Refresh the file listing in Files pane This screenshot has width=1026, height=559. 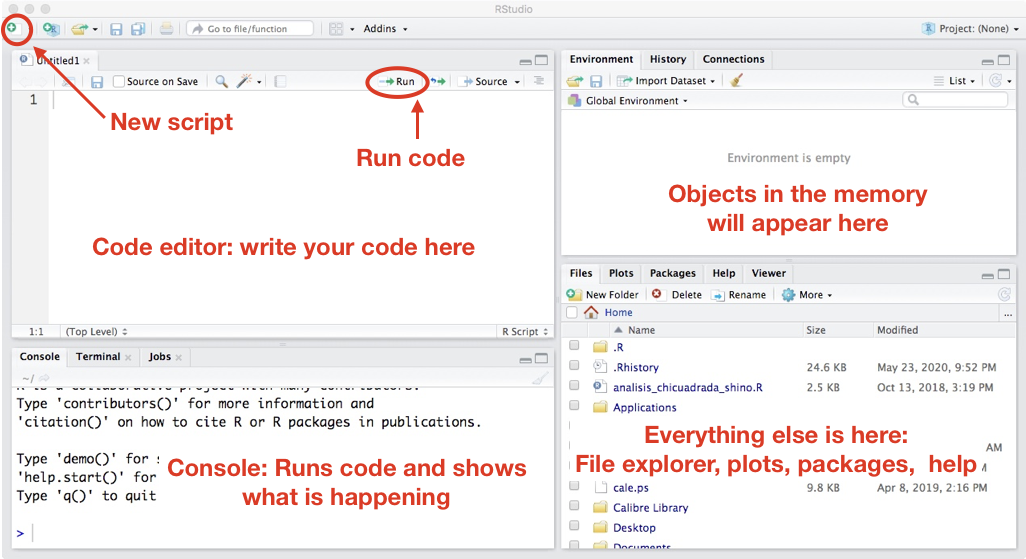click(x=1004, y=295)
